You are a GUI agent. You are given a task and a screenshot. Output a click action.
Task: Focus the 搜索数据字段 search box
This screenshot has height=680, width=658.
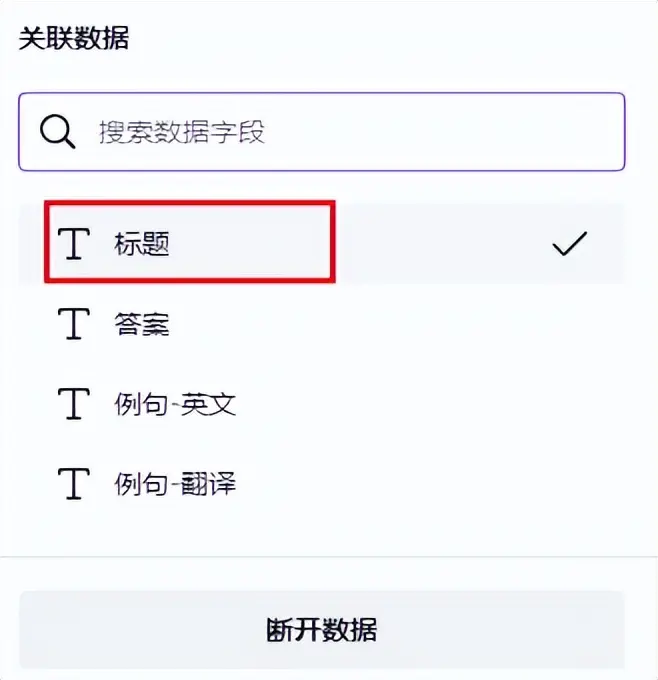321,131
